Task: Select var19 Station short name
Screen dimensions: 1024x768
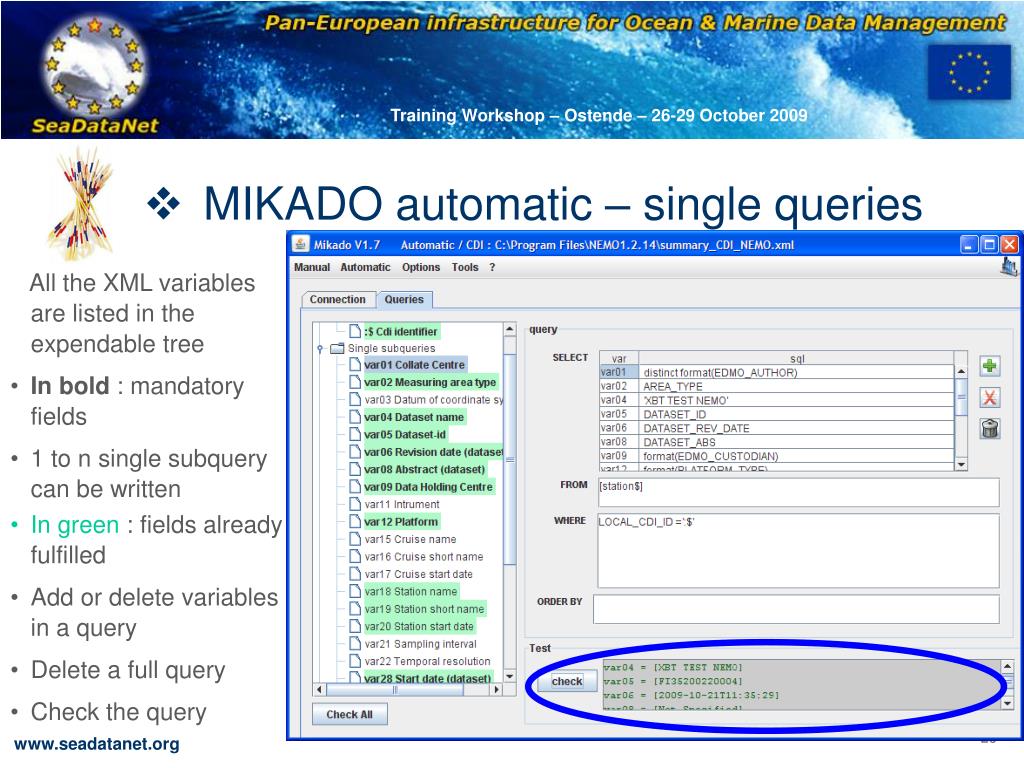Action: point(424,609)
